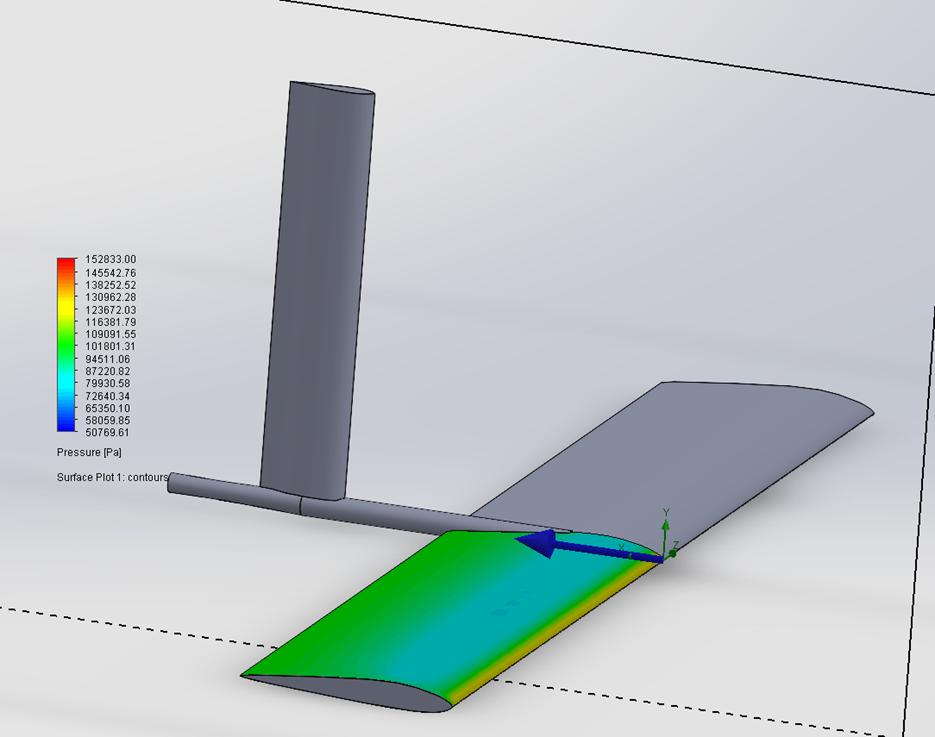Select the legend minimum value 50769.61
Screen dimensions: 935x737
point(110,433)
